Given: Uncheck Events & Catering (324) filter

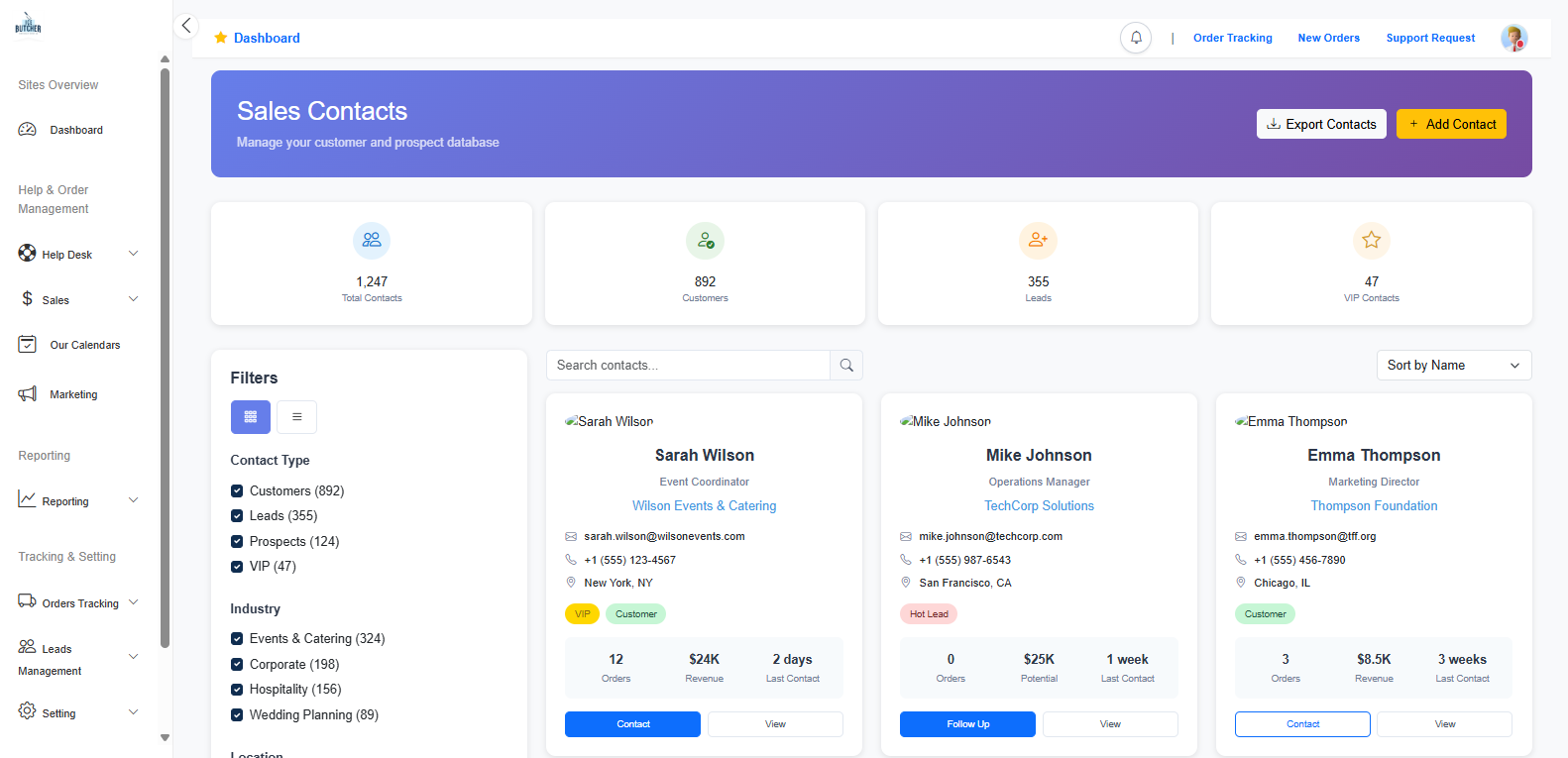Looking at the screenshot, I should click(237, 638).
